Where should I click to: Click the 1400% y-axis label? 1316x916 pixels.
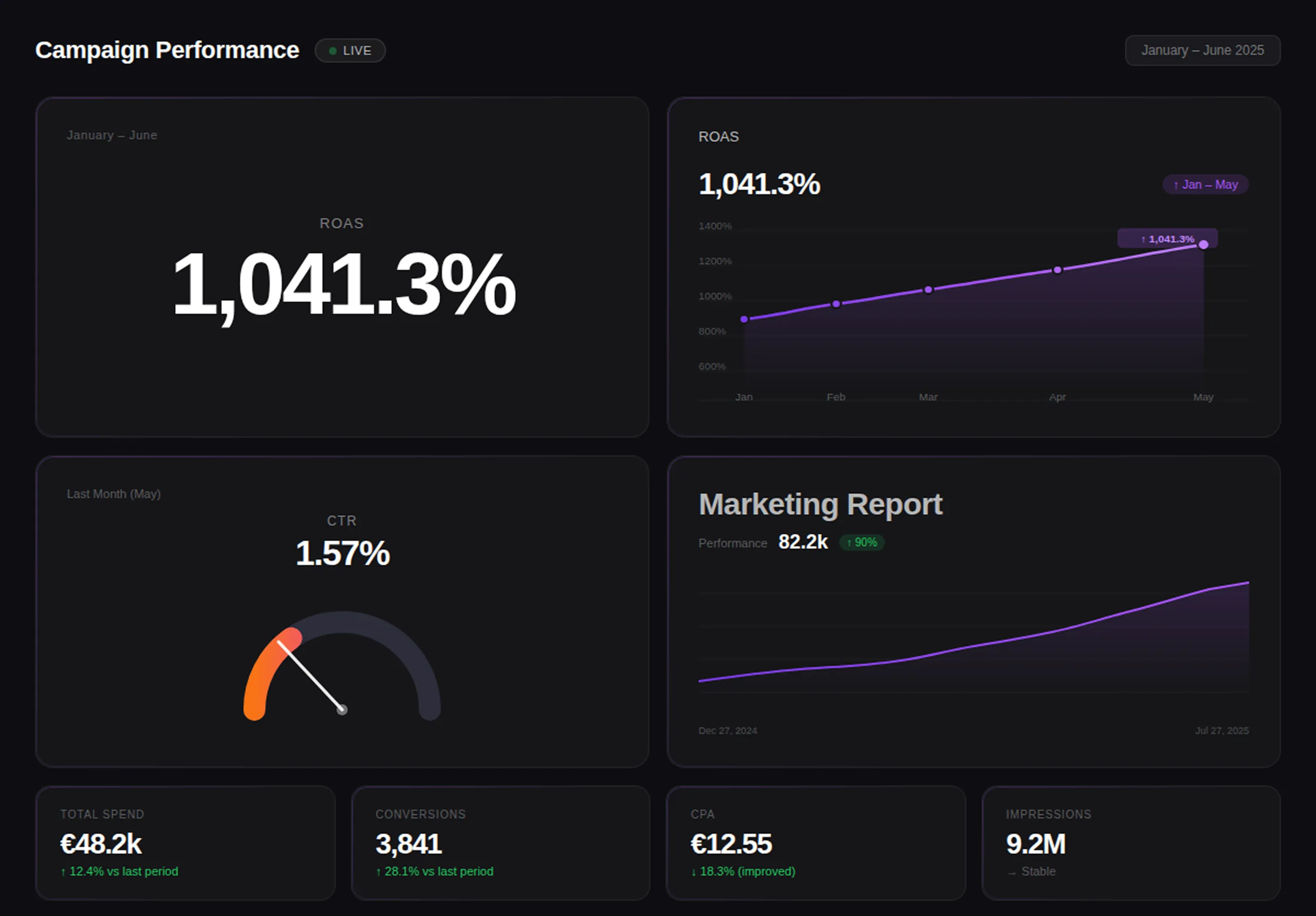[715, 226]
